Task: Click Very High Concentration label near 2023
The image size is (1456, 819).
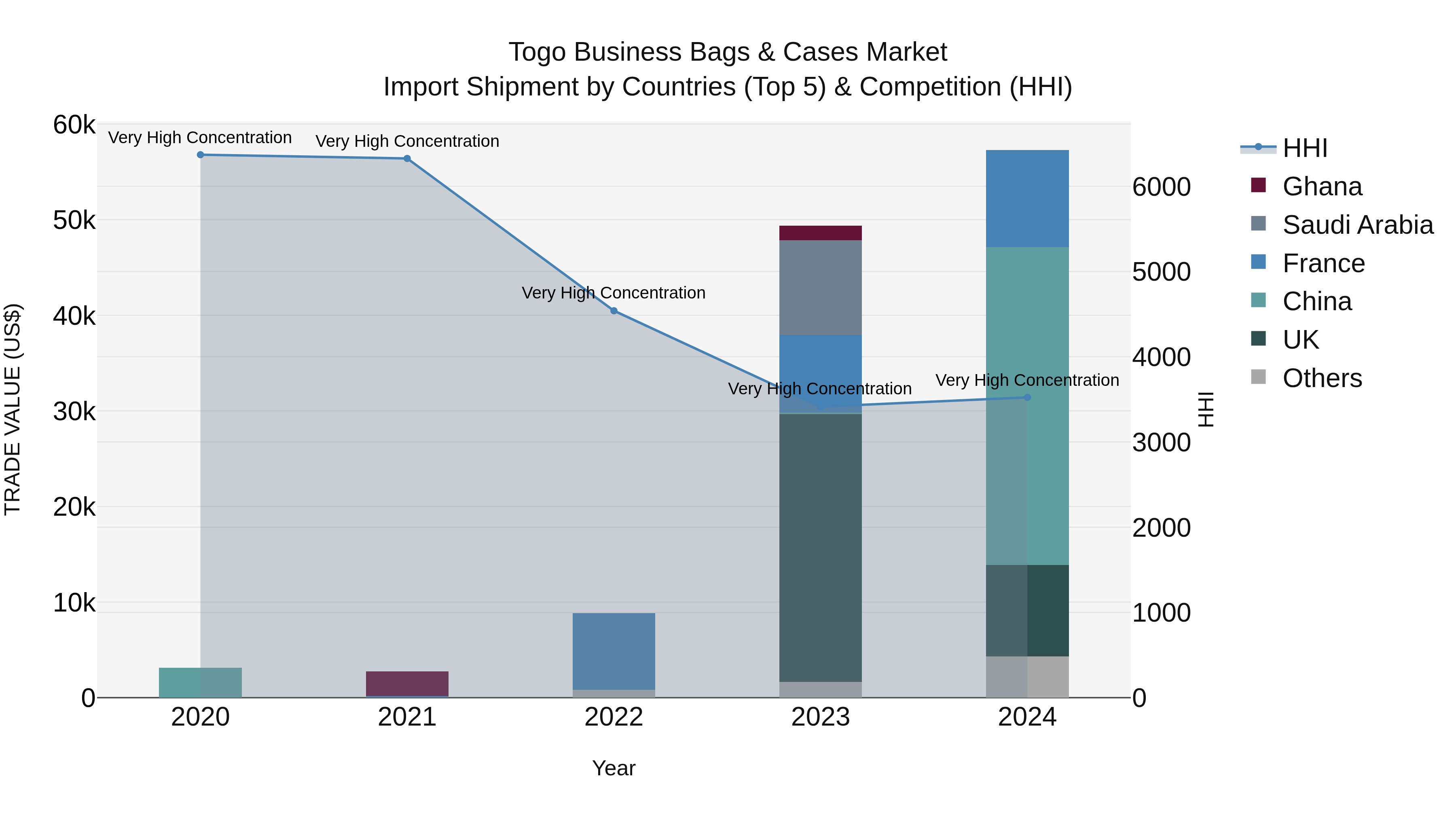Action: pos(820,389)
